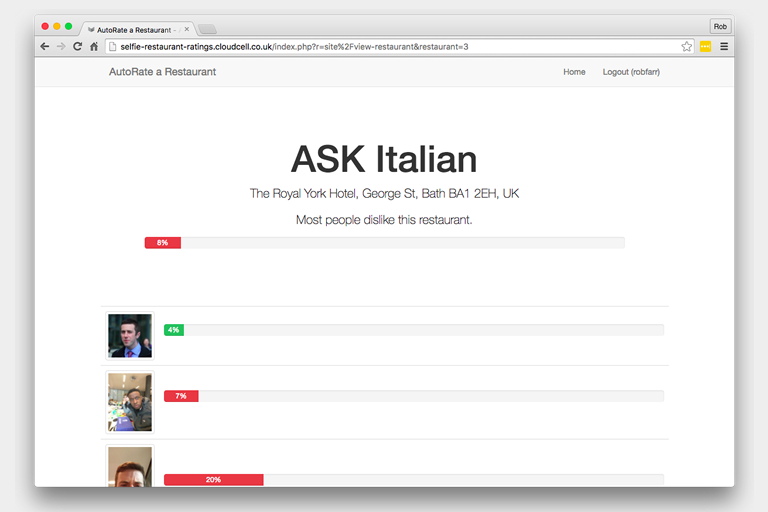Go to browser home page icon
Image resolution: width=768 pixels, height=512 pixels.
[94, 47]
